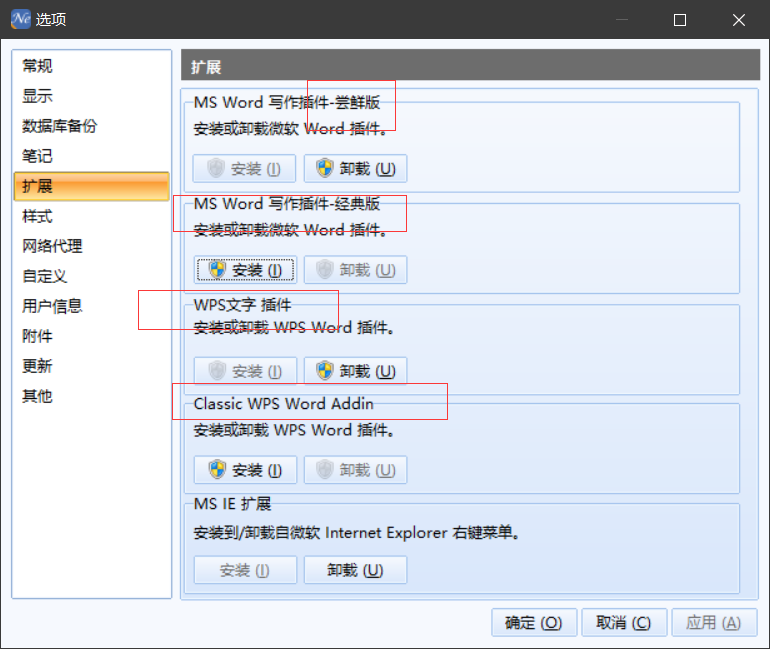Click the Classic WPS Word Addin description line
This screenshot has width=770, height=649.
[294, 430]
